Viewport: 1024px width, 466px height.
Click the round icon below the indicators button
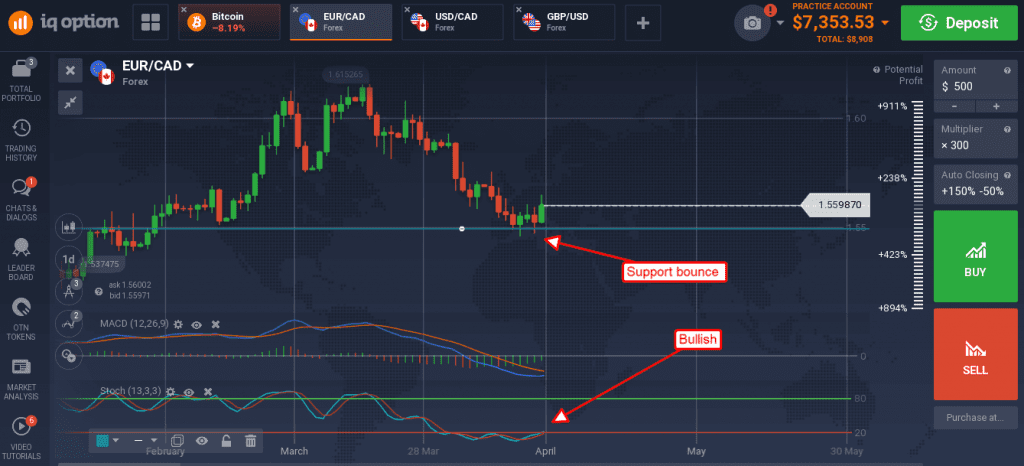(x=68, y=354)
